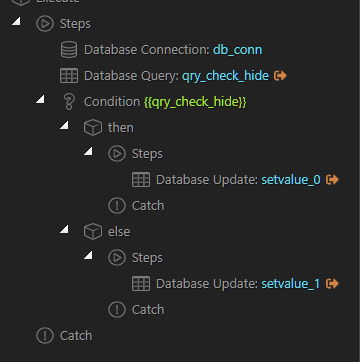Viewport: 360px width, 362px height.
Task: Select the db_conn connection name
Action: point(238,50)
